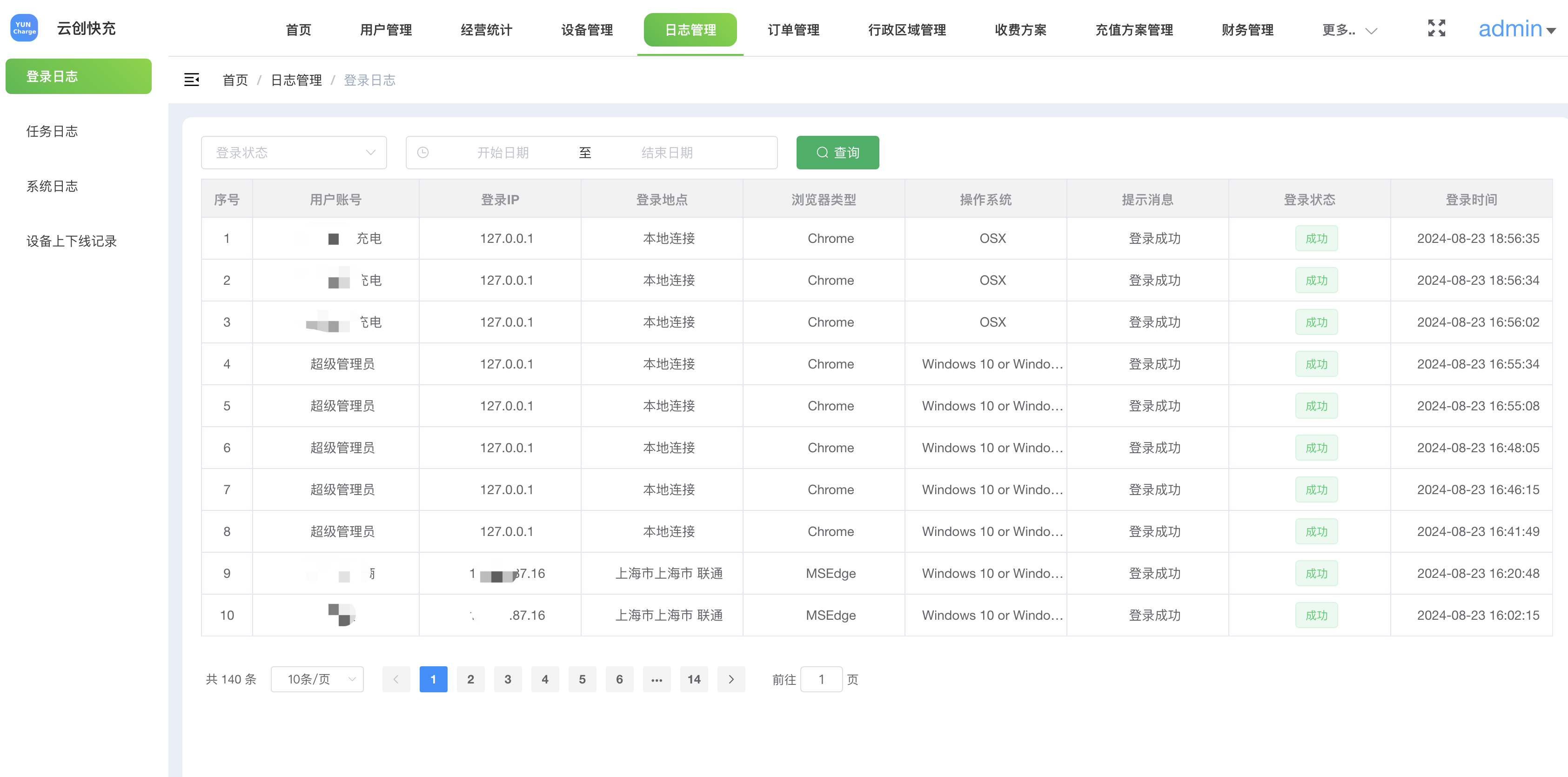This screenshot has height=777, width=1568.
Task: Open the 财务管理 nav tab
Action: click(1247, 30)
